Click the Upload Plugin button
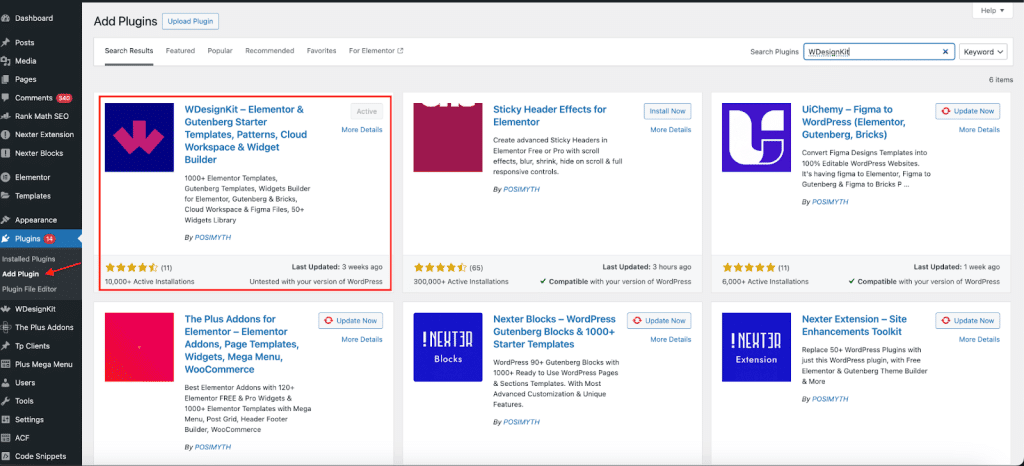This screenshot has width=1024, height=466. click(190, 21)
